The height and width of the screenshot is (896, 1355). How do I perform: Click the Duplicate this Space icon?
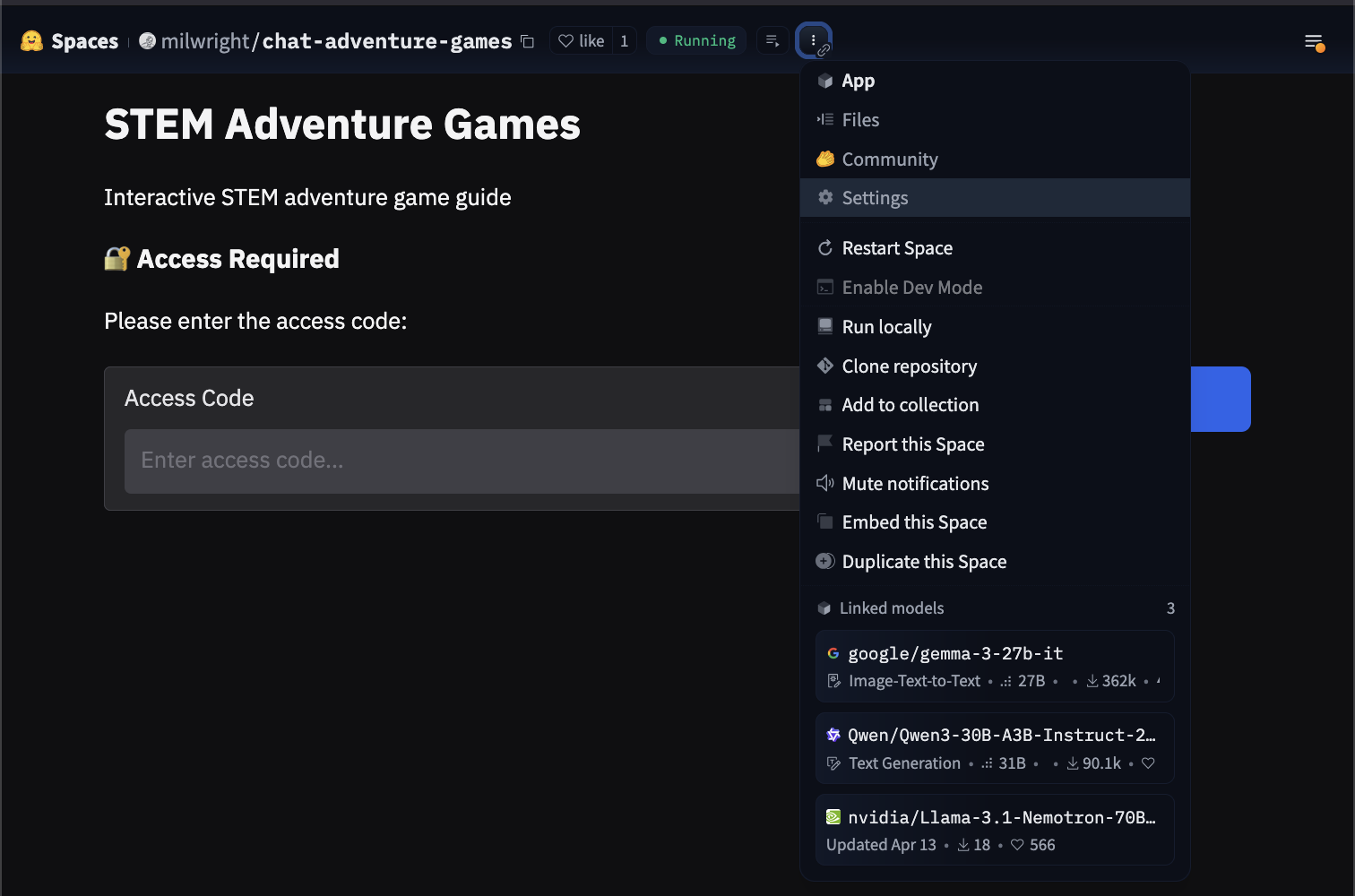825,561
